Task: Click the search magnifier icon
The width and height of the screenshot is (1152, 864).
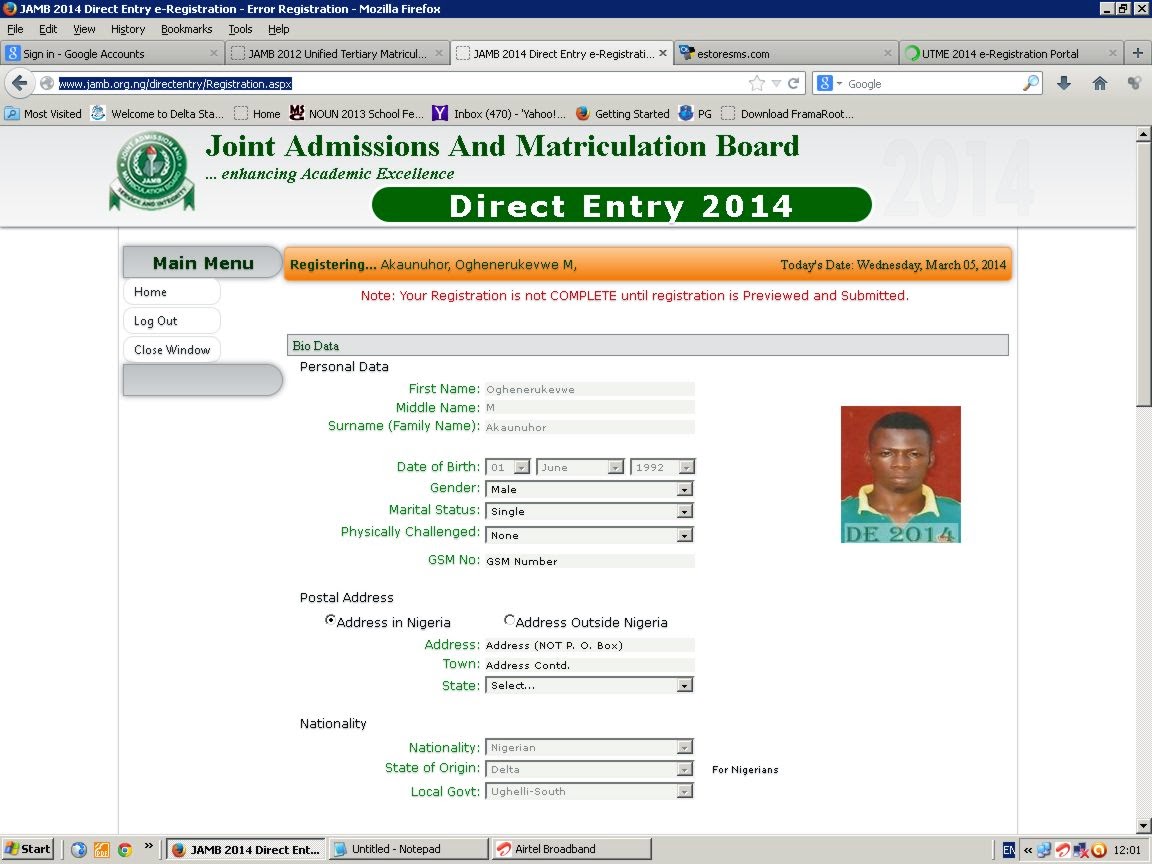Action: tap(1032, 83)
